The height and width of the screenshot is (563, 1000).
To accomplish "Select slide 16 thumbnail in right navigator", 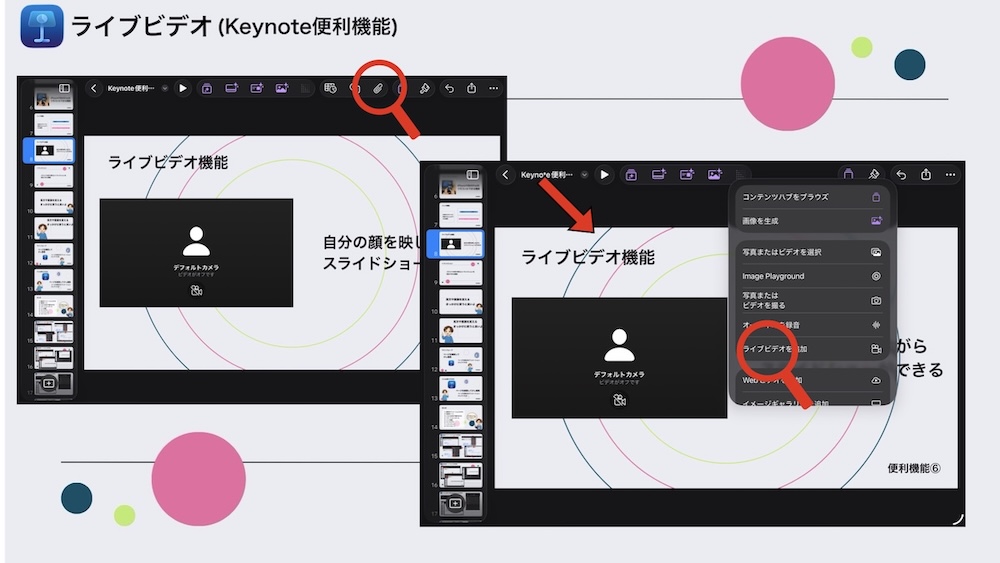I will [460, 475].
